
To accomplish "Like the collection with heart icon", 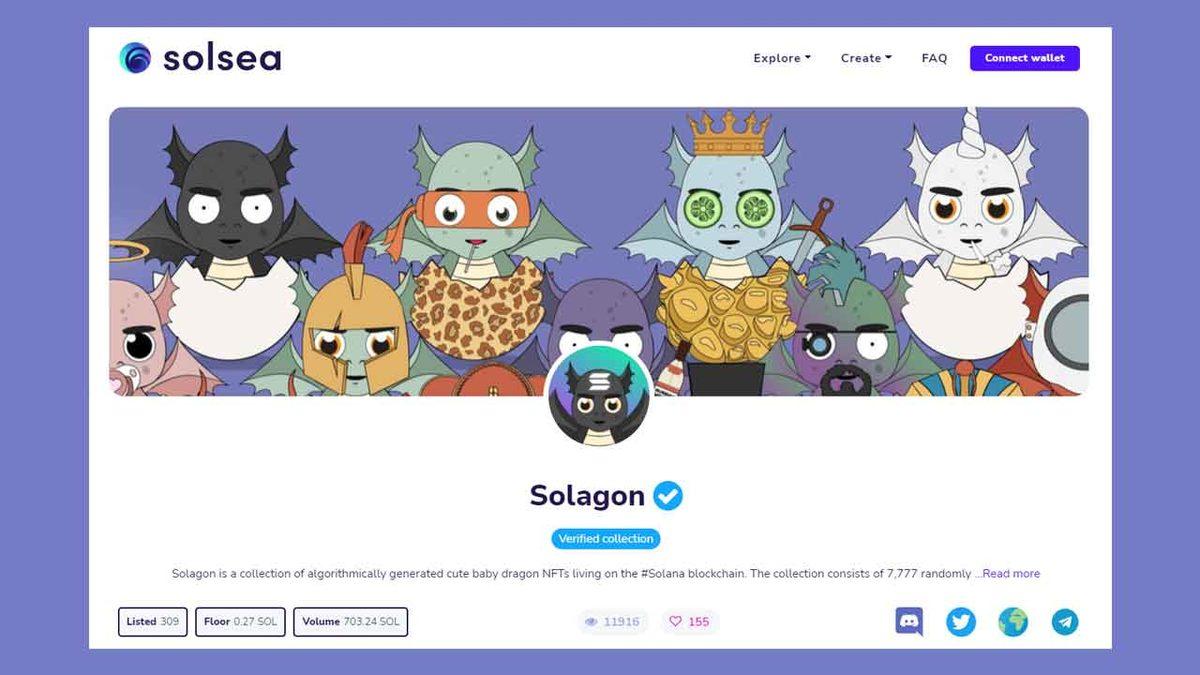I will tap(675, 622).
